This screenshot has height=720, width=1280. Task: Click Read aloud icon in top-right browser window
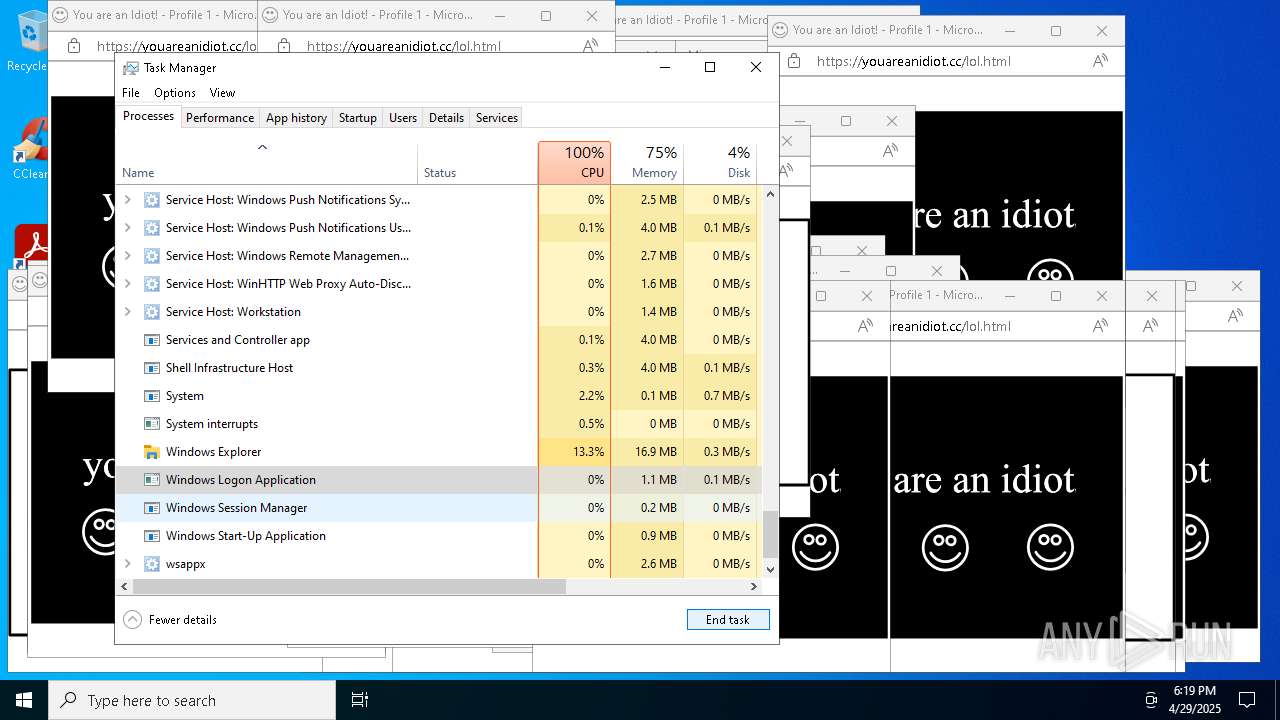pos(1100,61)
